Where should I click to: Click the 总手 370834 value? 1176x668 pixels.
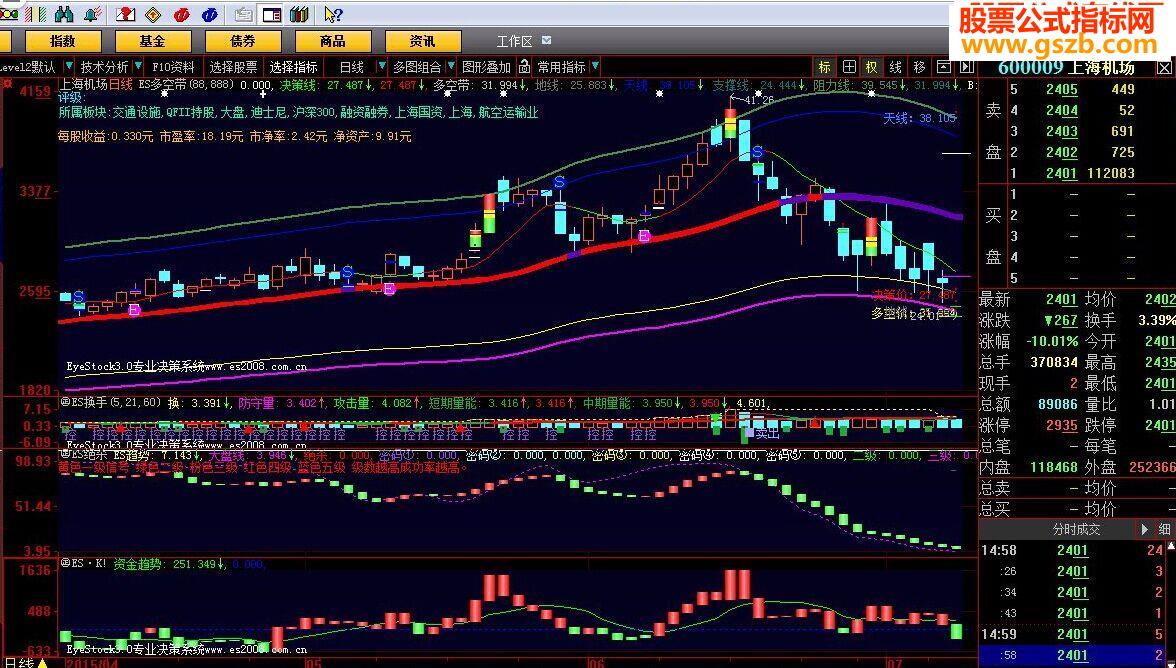1054,362
